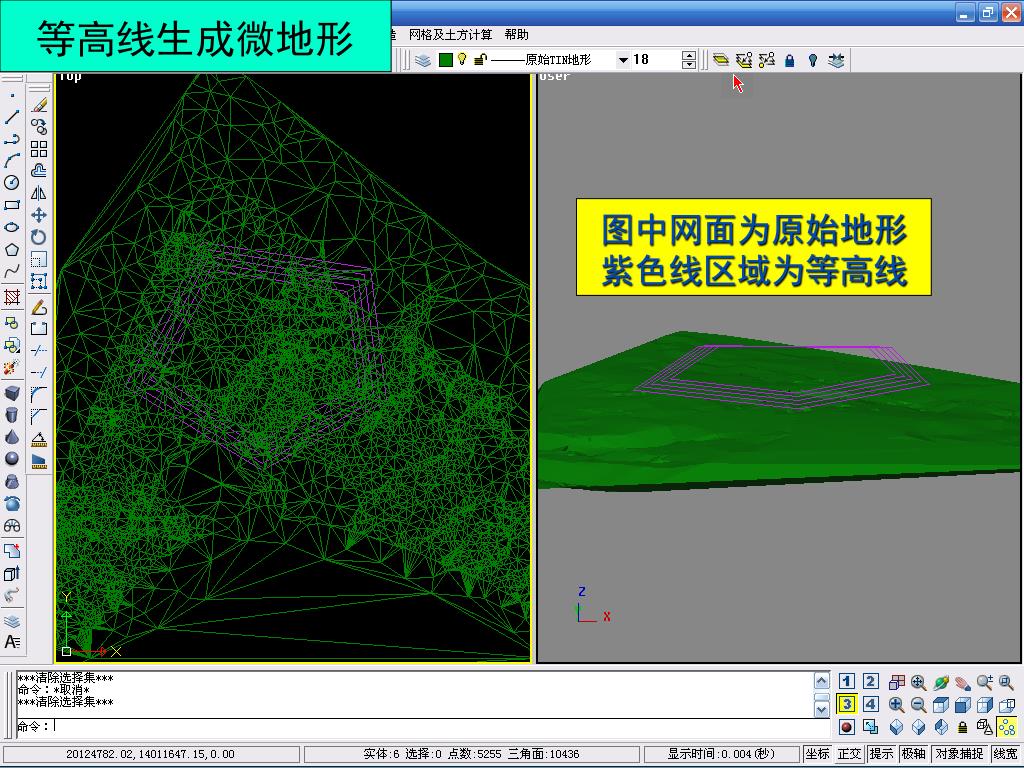Toggle the view lock padlock icon

coord(963,727)
